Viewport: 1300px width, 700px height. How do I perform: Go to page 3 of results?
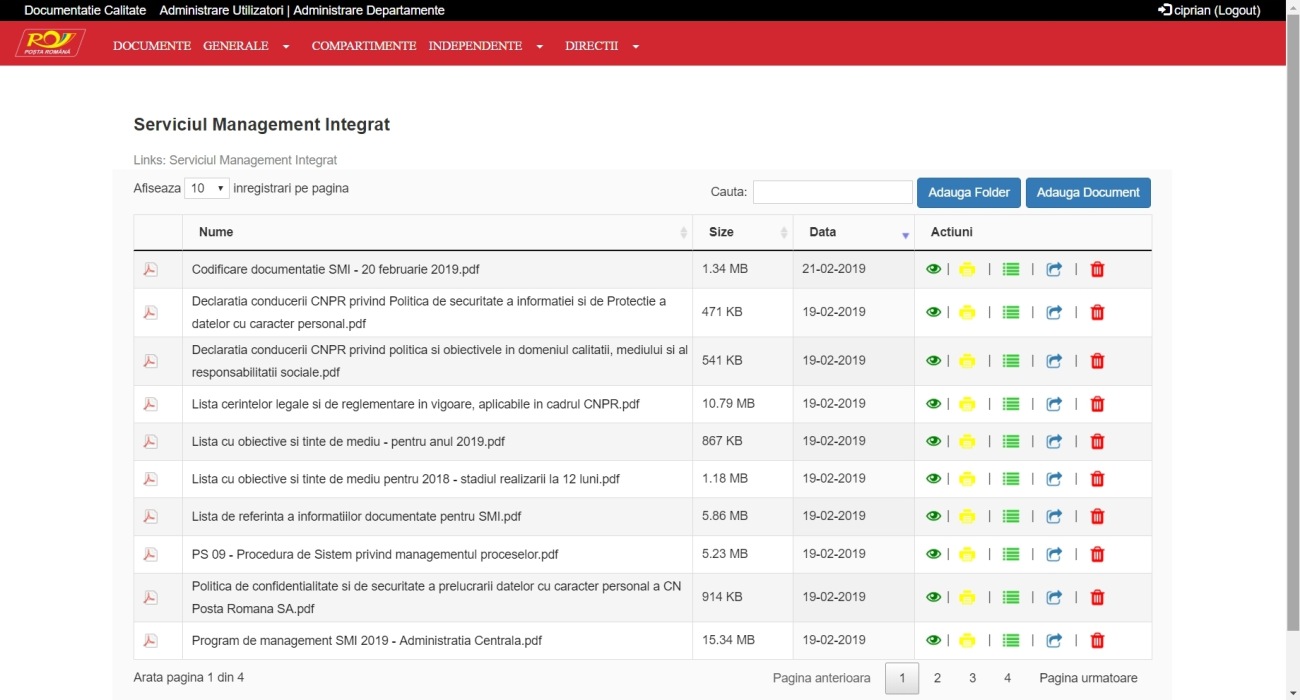[972, 678]
